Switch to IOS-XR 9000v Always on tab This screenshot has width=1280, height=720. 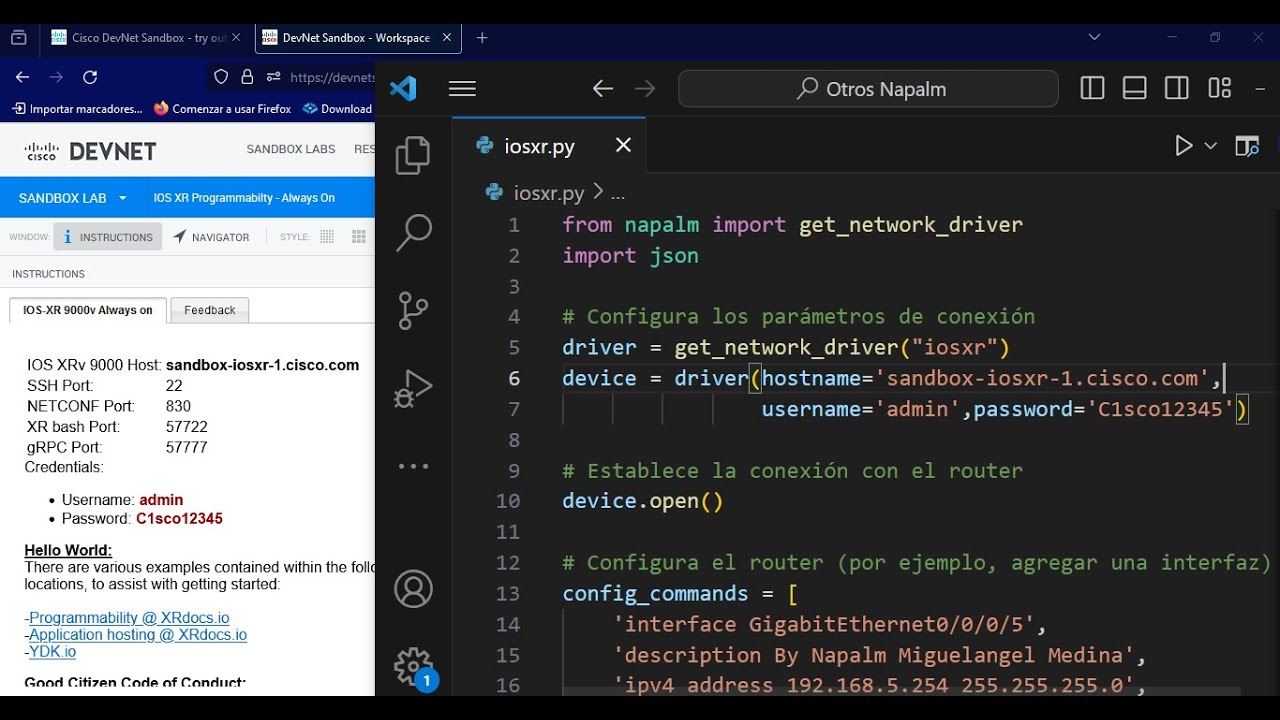[88, 310]
